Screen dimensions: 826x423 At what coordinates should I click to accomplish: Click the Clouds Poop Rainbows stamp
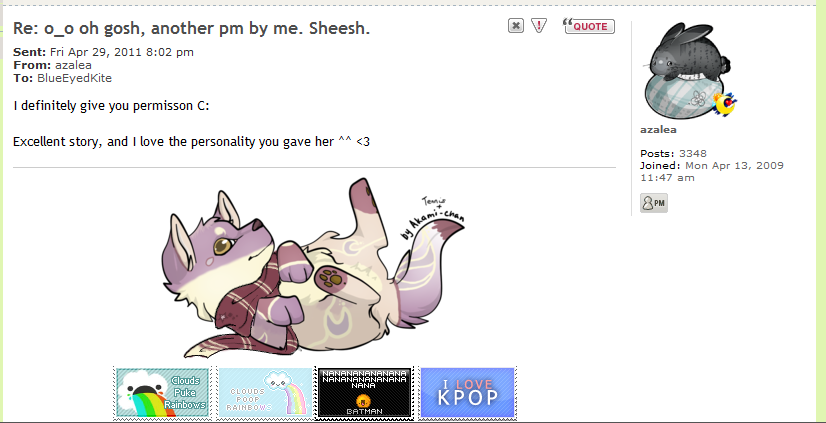[266, 393]
